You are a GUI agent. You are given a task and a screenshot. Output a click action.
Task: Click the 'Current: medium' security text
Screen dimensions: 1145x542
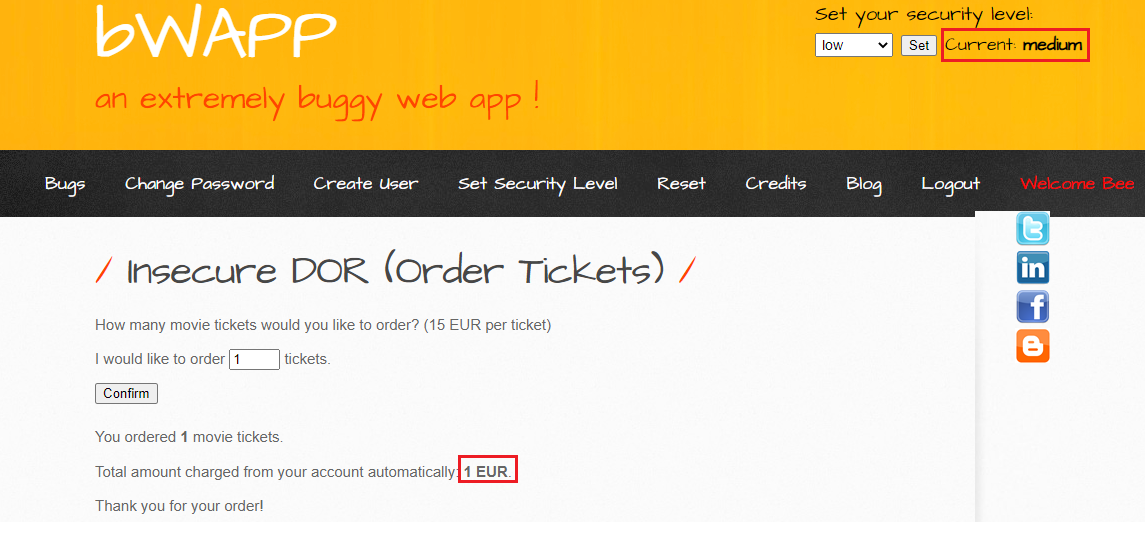[1014, 45]
